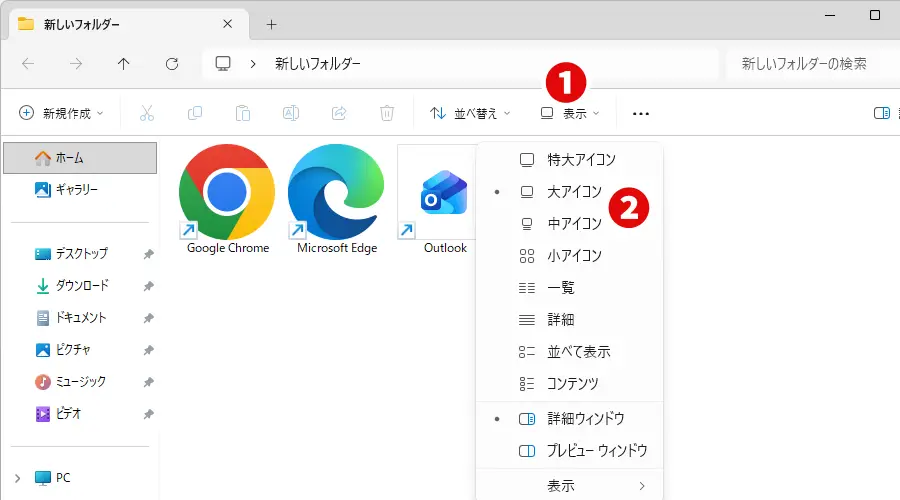Select the Google Chrome shortcut
Image resolution: width=900 pixels, height=500 pixels.
point(227,199)
